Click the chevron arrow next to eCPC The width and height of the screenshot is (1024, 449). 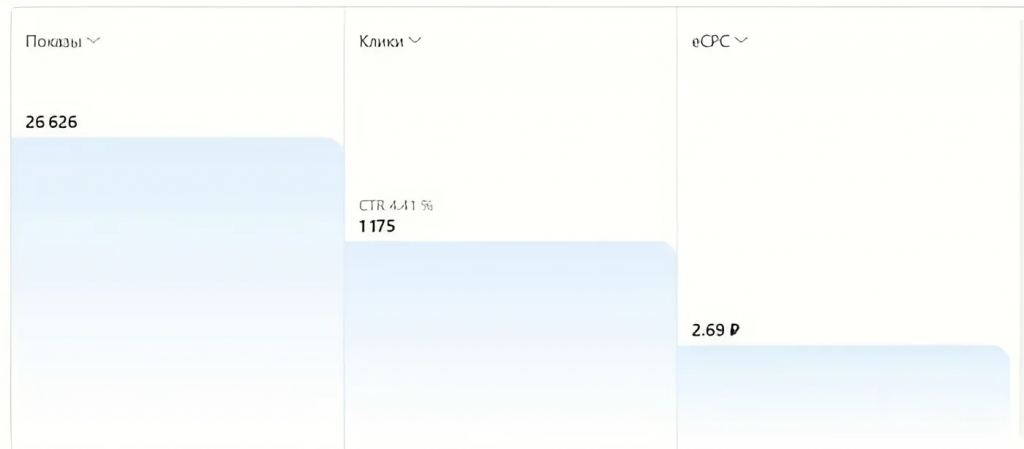coord(742,41)
